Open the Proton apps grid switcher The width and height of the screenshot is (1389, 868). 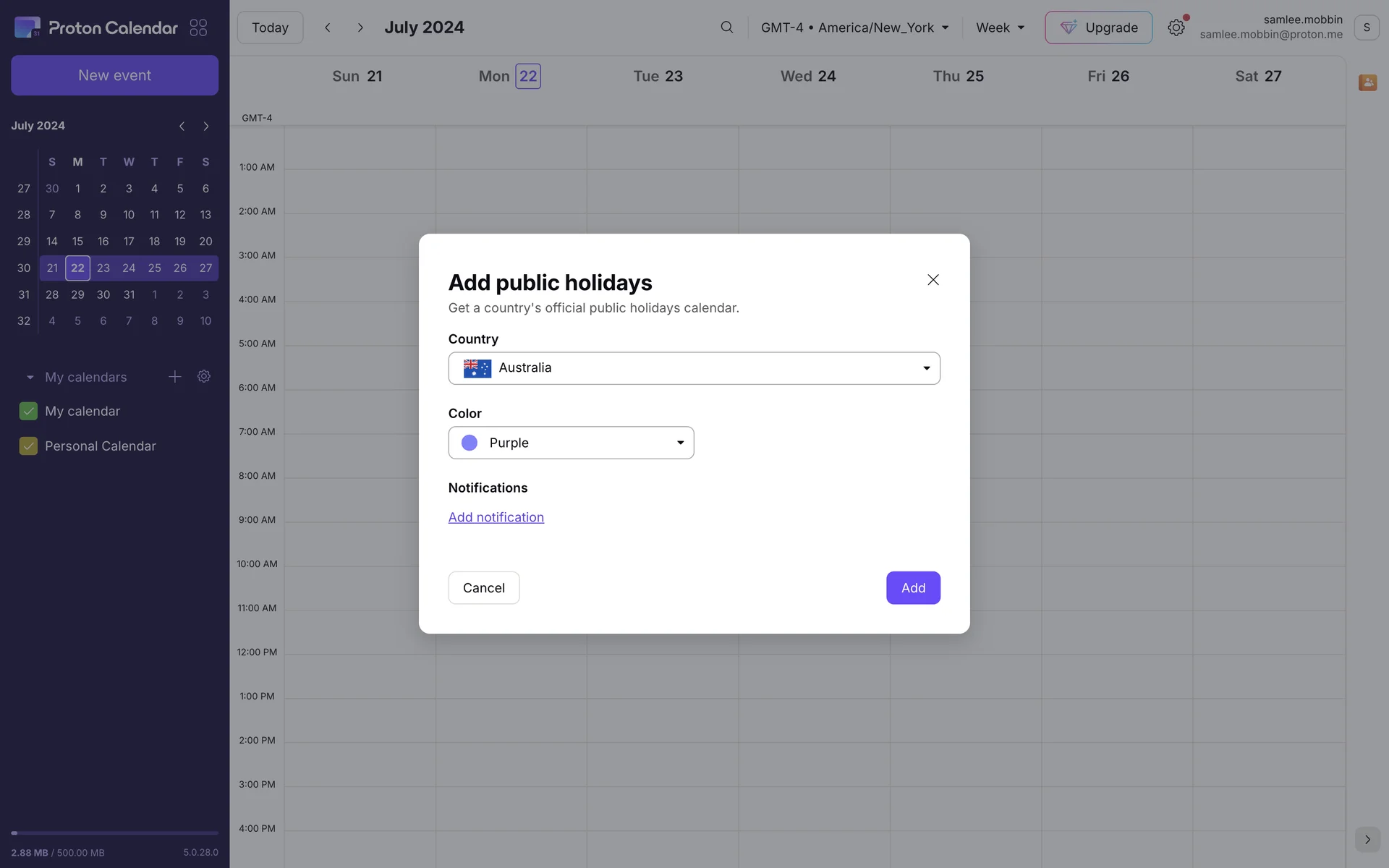198,27
